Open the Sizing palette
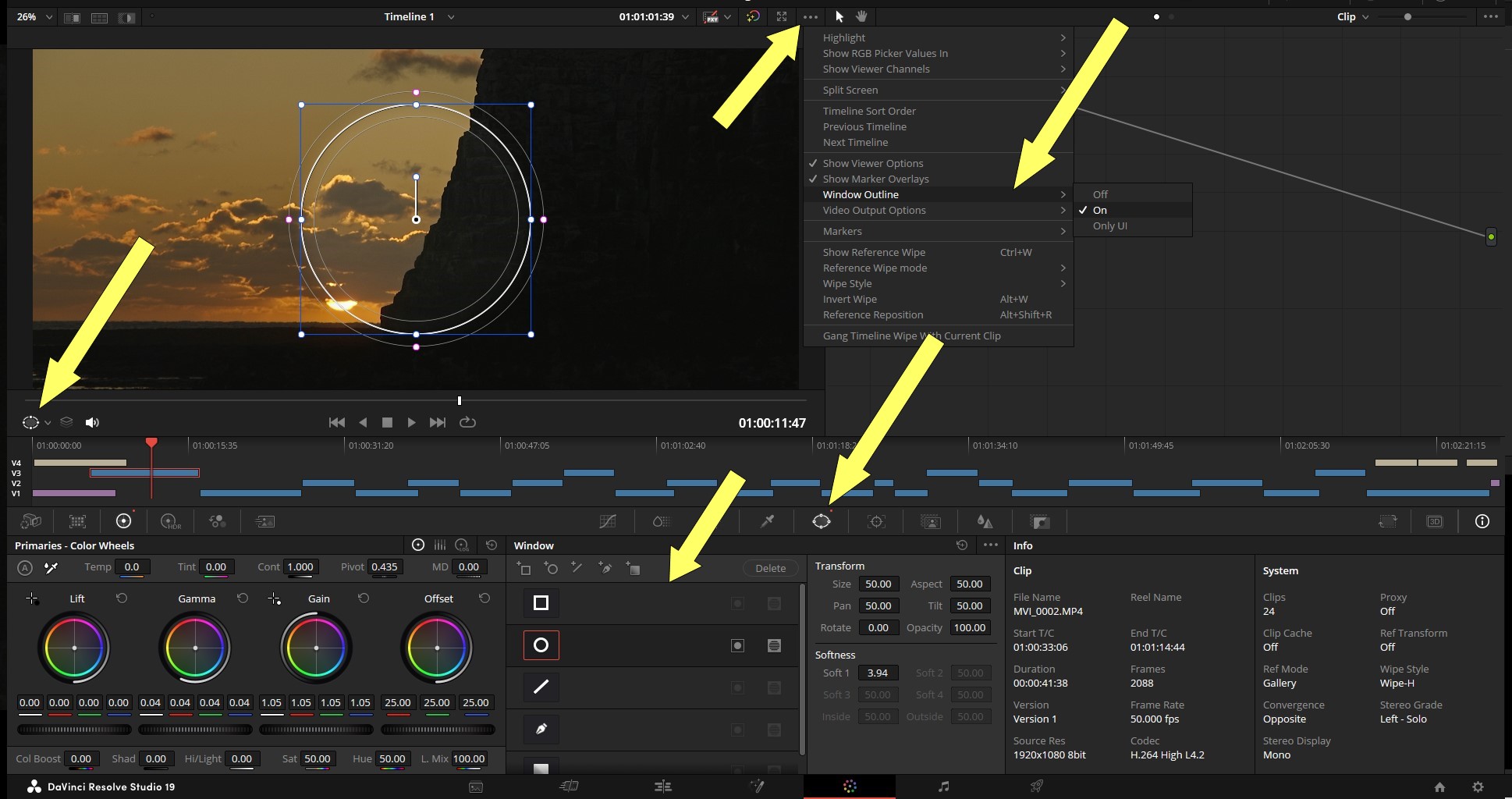The width and height of the screenshot is (1512, 799). [x=1388, y=521]
